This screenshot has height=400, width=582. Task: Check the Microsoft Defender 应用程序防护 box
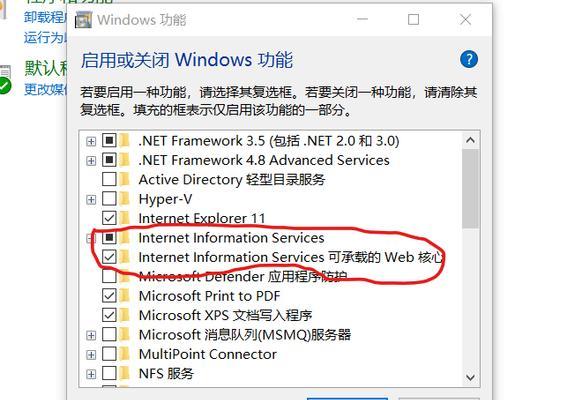(x=109, y=276)
